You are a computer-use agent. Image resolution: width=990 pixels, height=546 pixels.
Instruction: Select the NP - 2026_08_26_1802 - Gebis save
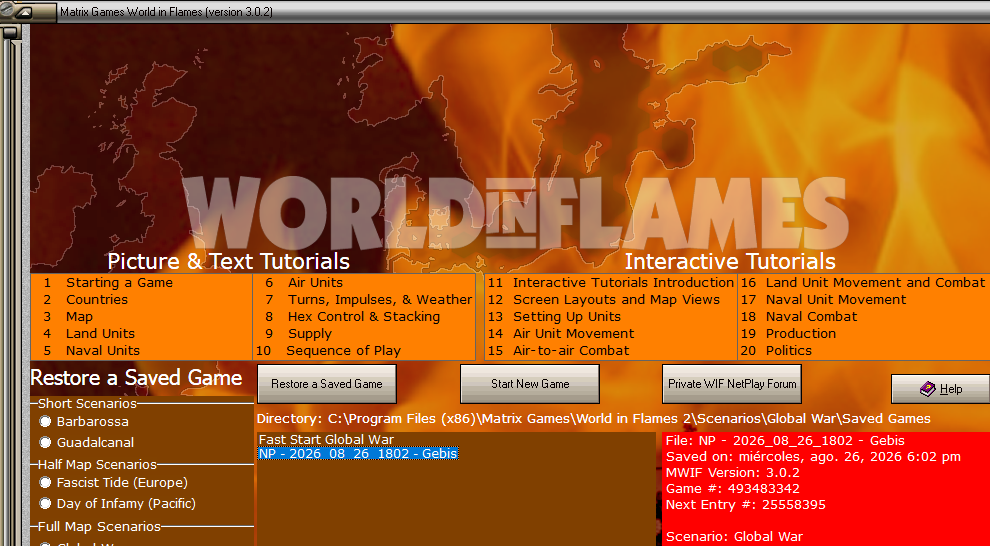[358, 454]
